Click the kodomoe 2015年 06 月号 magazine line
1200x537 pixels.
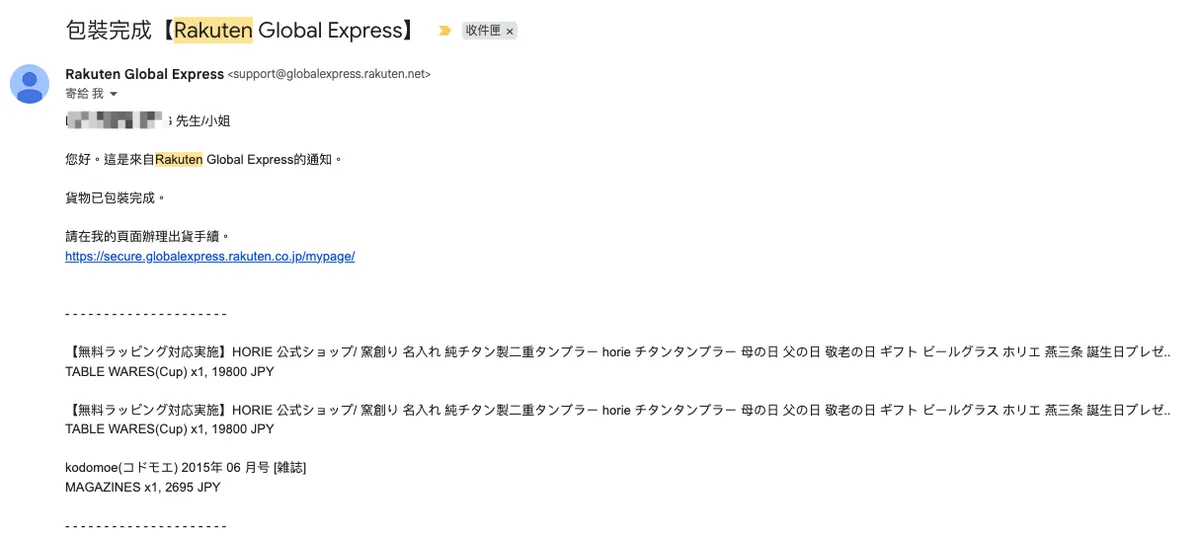pyautogui.click(x=185, y=468)
